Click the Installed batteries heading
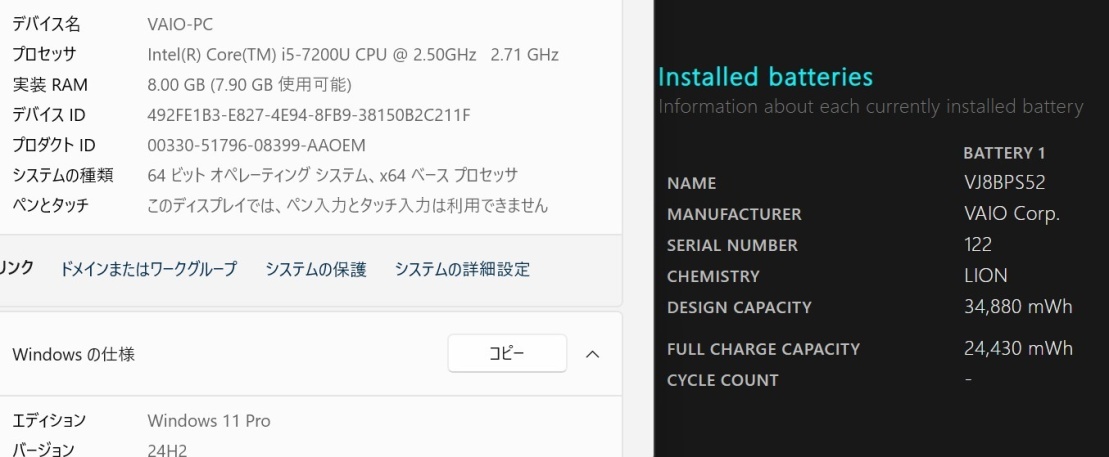Image resolution: width=1109 pixels, height=457 pixels. click(x=765, y=76)
